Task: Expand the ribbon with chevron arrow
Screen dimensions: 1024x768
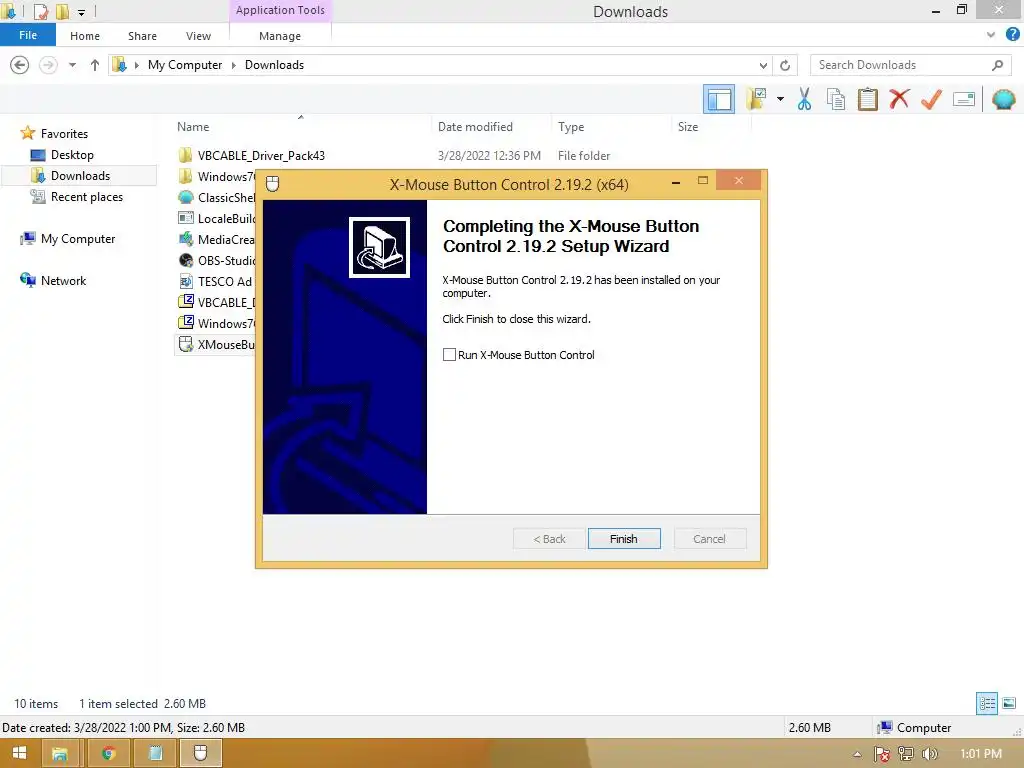Action: coord(991,35)
